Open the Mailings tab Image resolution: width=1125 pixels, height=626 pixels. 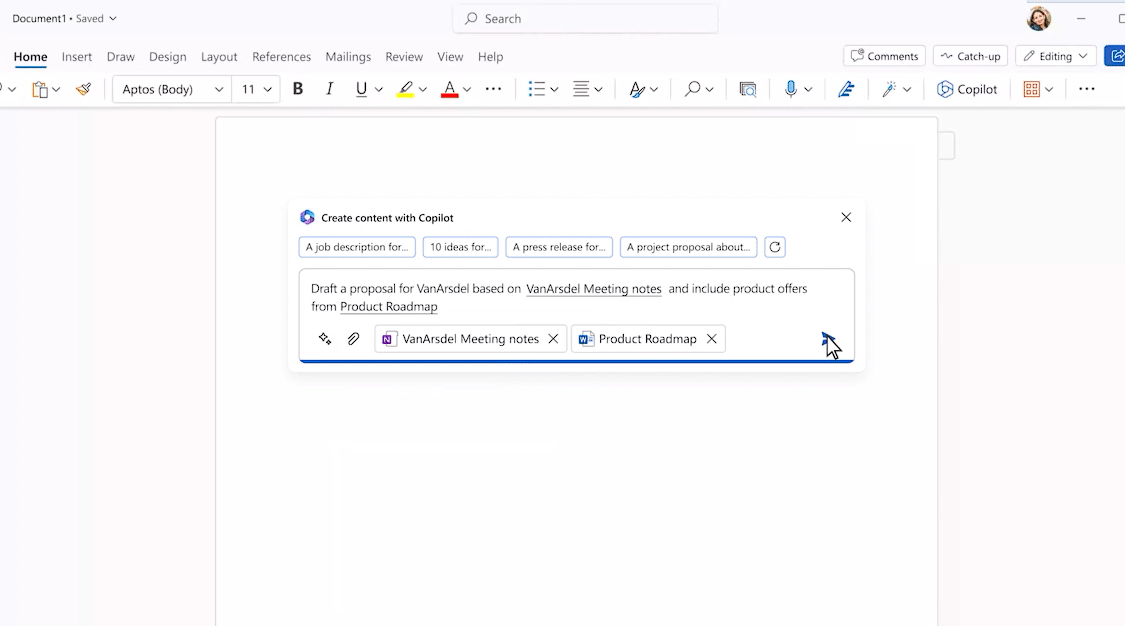(348, 57)
